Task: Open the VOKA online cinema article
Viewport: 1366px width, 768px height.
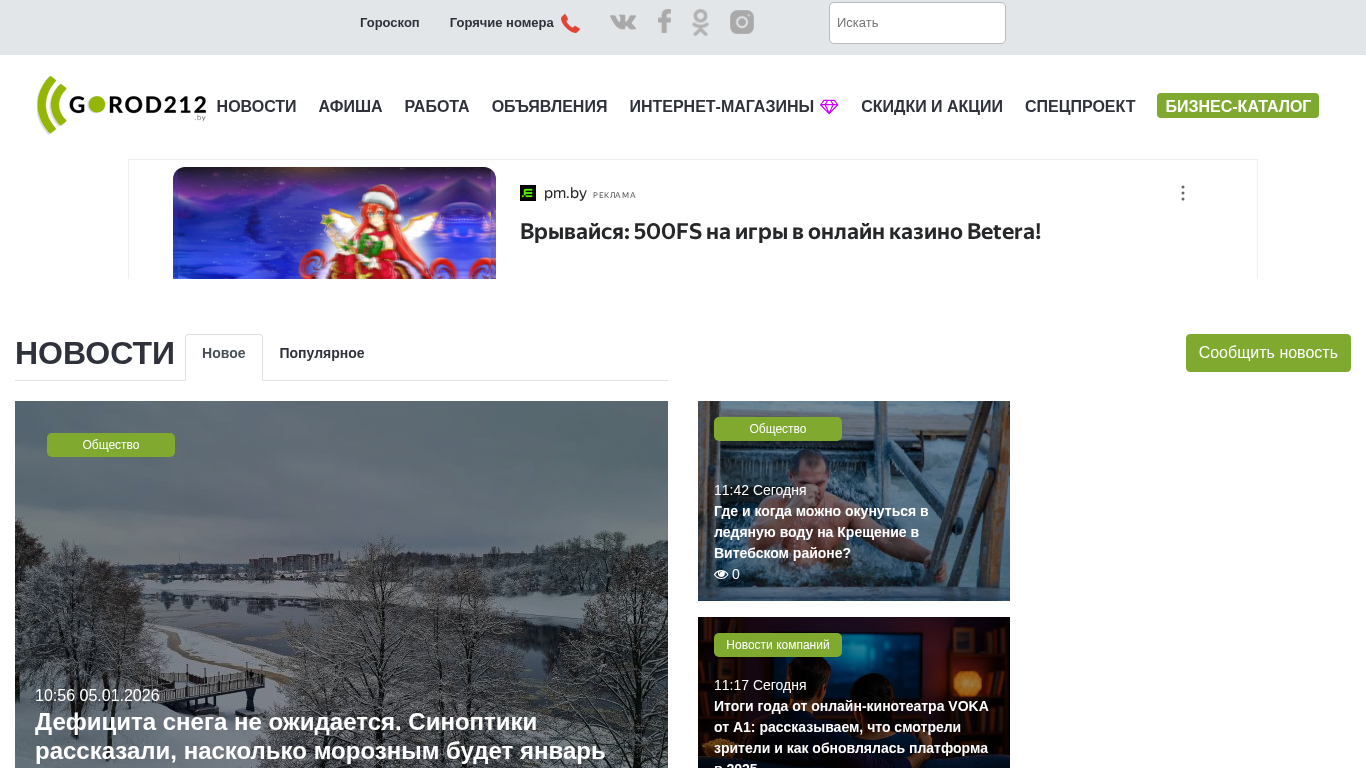Action: point(851,732)
